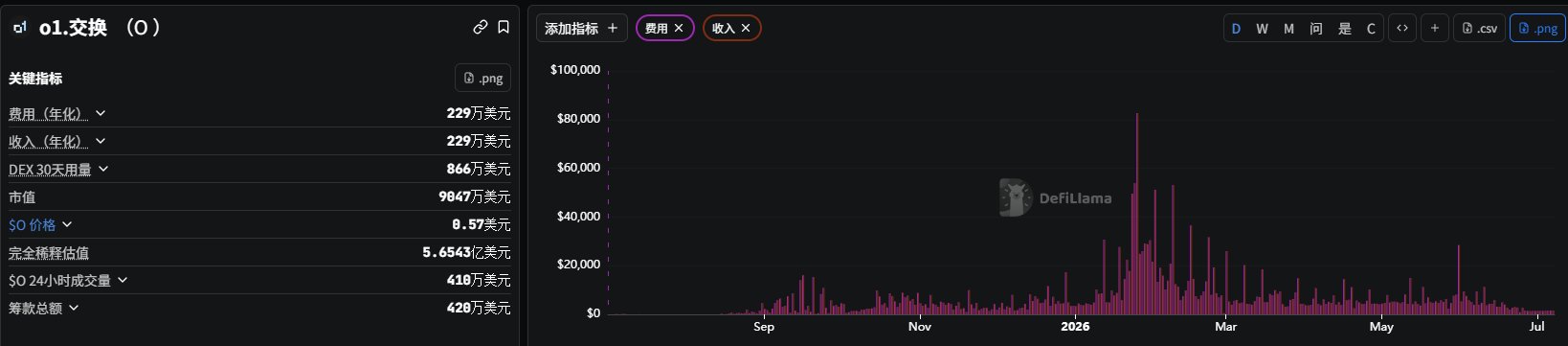Screen dimensions: 1568x346
Task: Click 市值 value 9047万美元
Action: click(x=474, y=196)
